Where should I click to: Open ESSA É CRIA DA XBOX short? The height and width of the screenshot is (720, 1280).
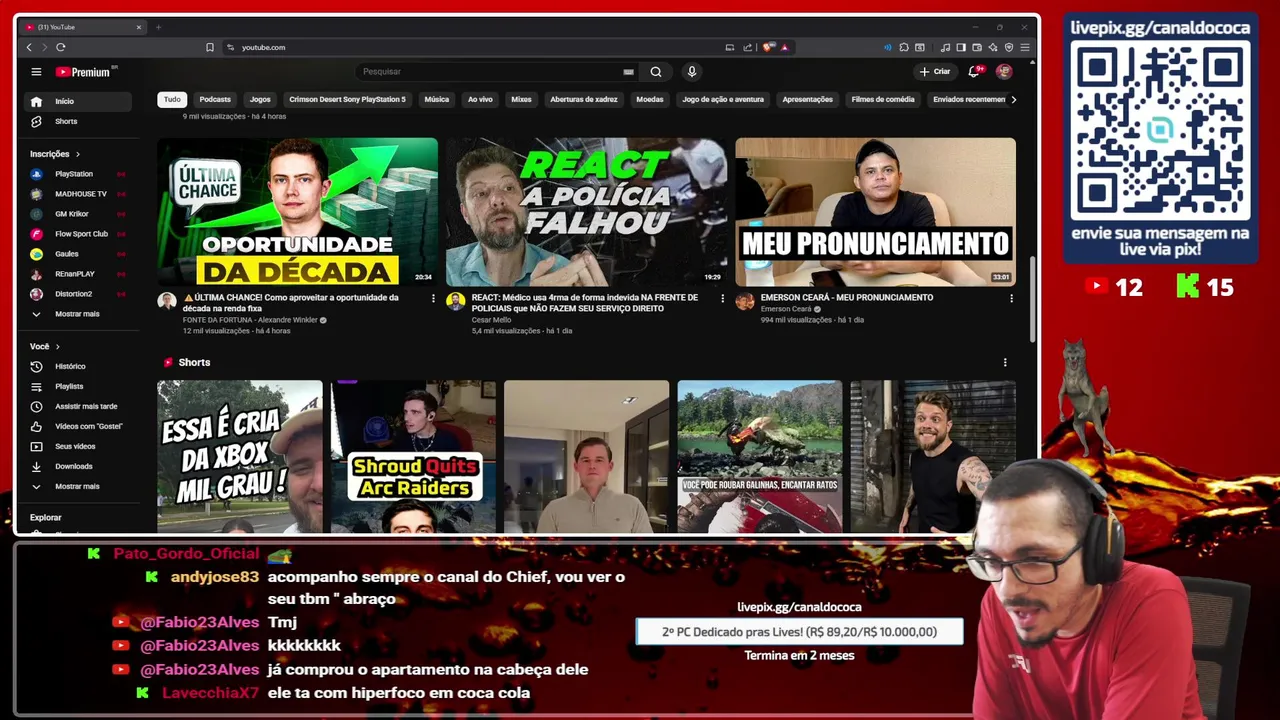point(240,456)
